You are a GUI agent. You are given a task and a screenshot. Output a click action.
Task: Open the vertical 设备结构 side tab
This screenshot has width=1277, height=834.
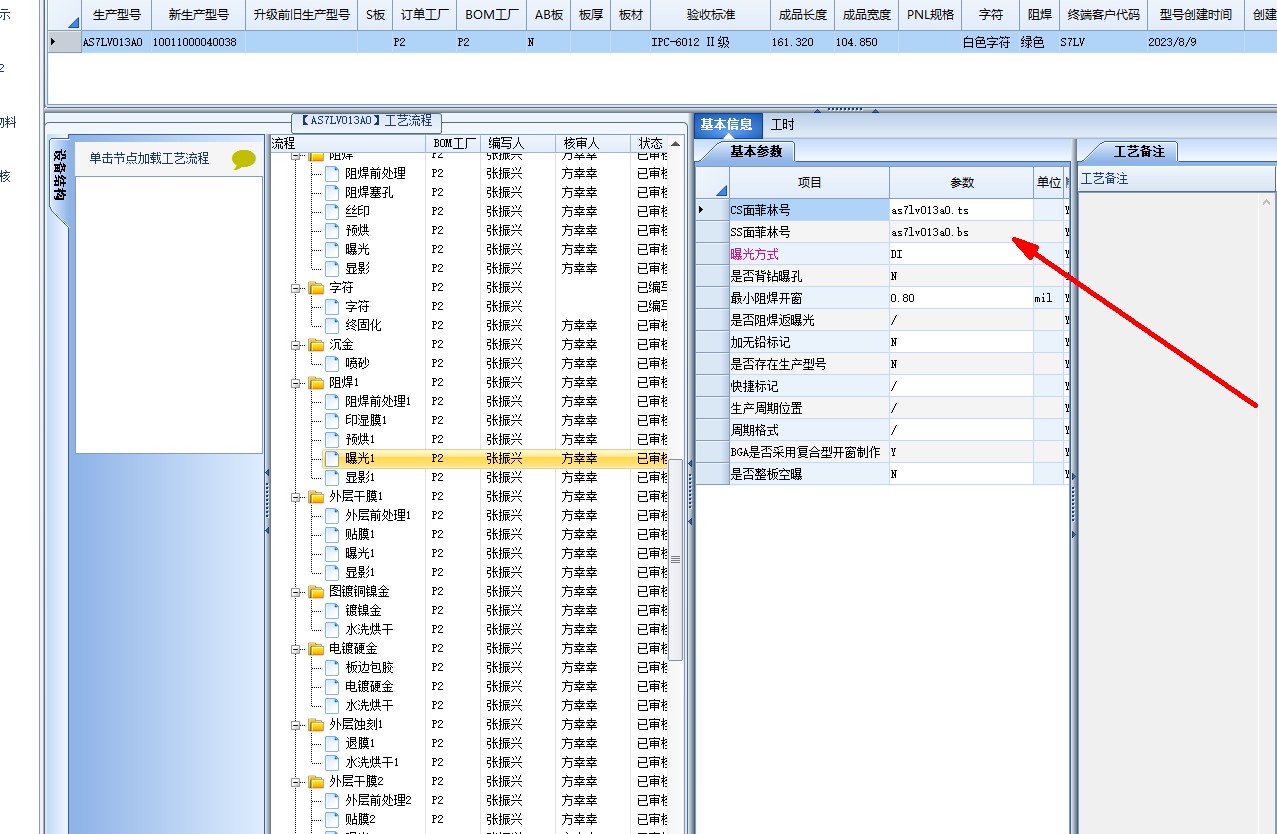(59, 176)
